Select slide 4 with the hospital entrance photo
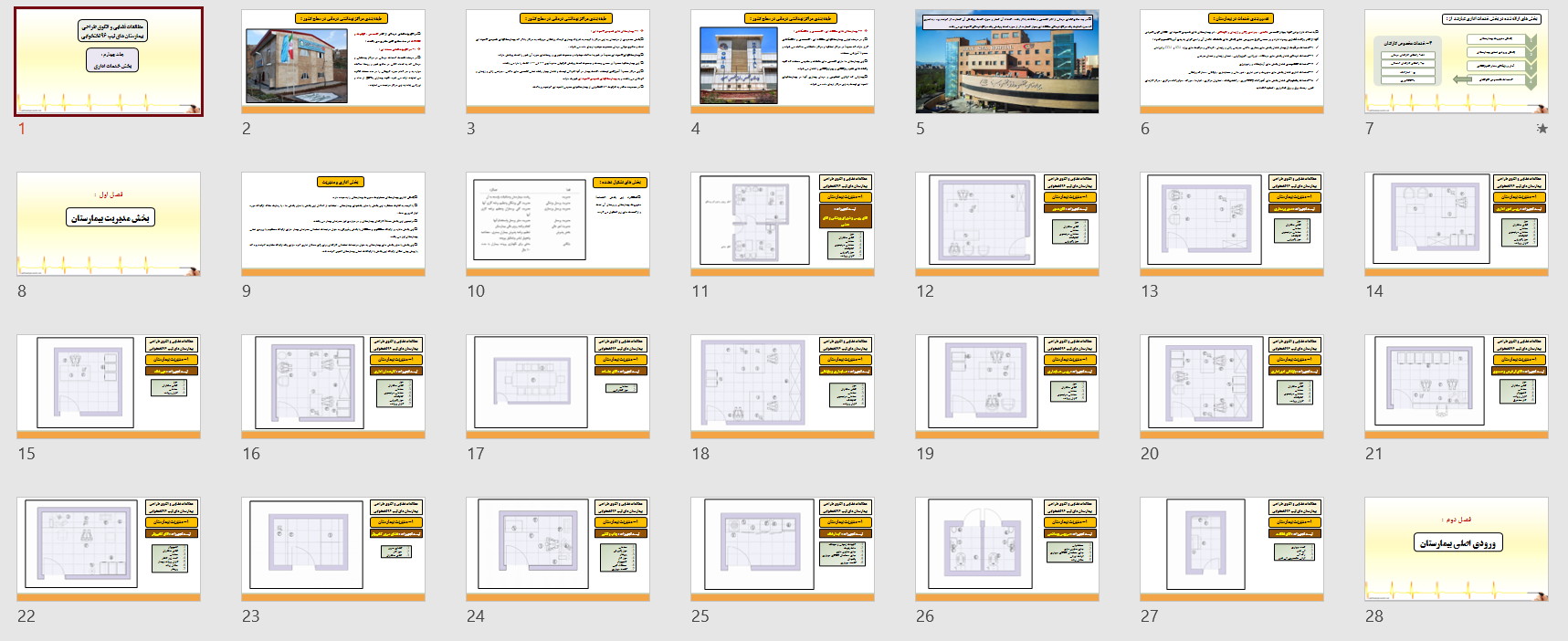This screenshot has width=1568, height=641. coord(783,61)
